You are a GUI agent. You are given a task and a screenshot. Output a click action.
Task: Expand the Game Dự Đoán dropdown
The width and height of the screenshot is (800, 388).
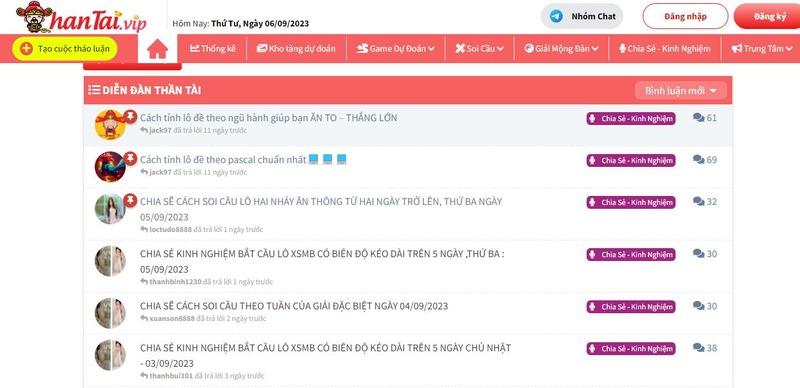(x=395, y=48)
